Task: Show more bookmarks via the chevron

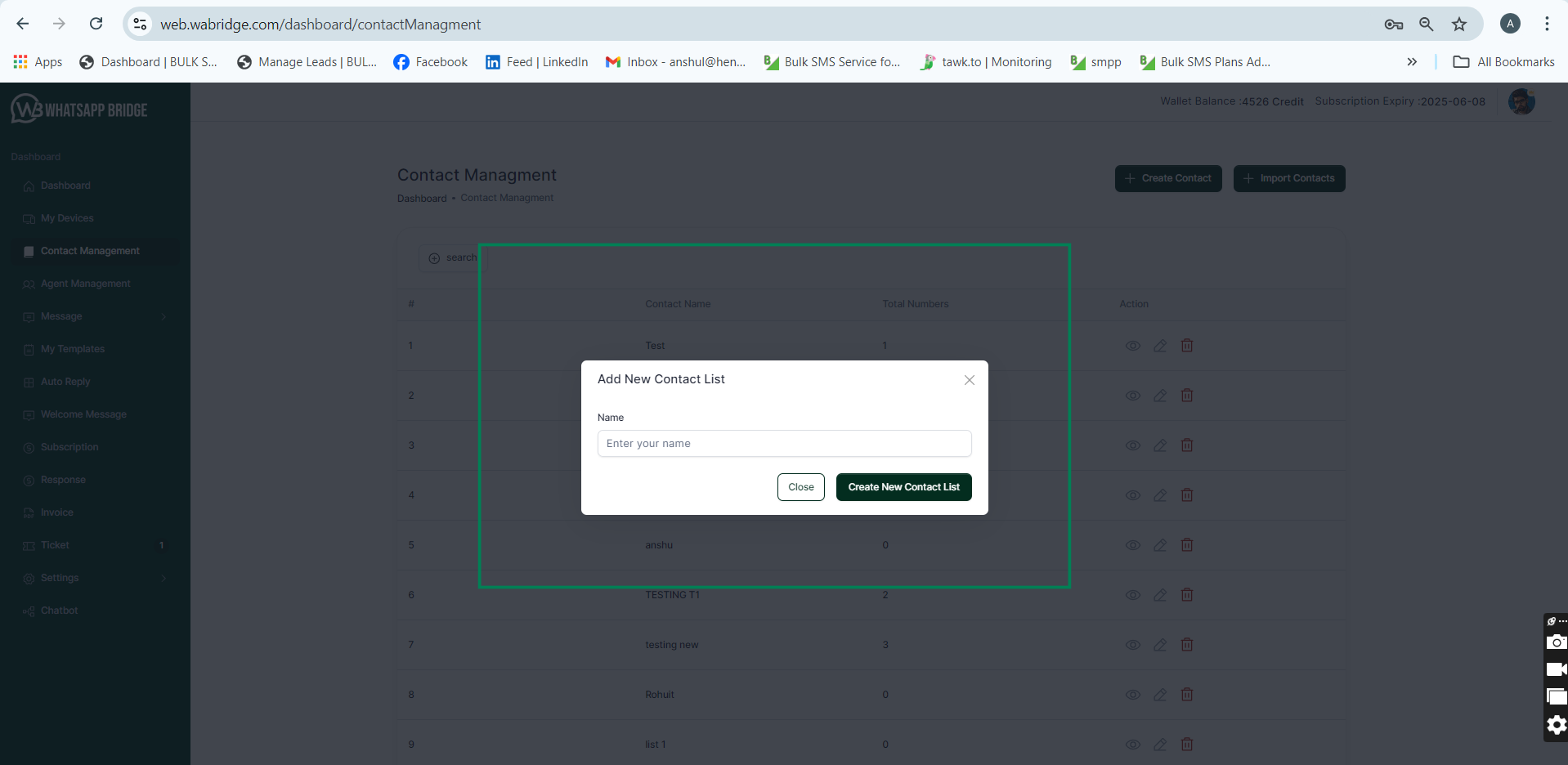Action: tap(1412, 62)
